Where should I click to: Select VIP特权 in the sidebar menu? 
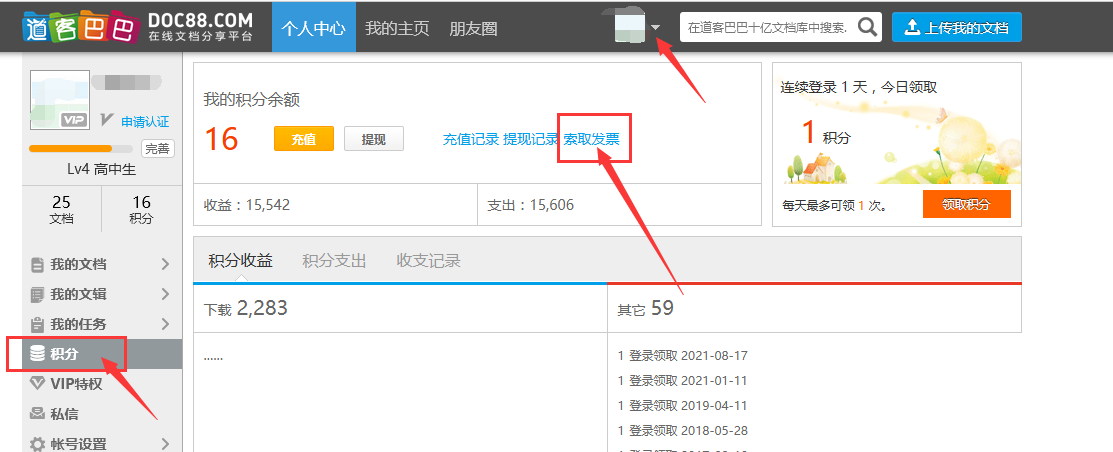102,384
